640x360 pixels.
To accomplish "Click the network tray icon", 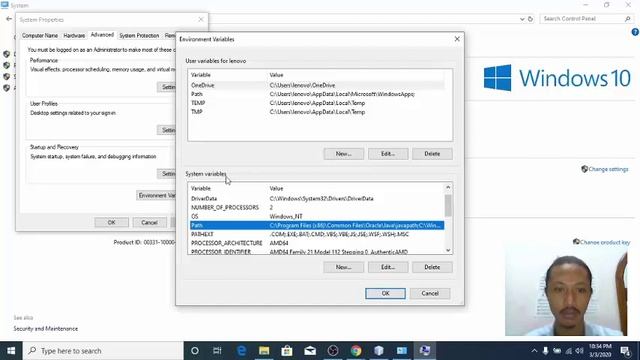I will click(x=569, y=351).
